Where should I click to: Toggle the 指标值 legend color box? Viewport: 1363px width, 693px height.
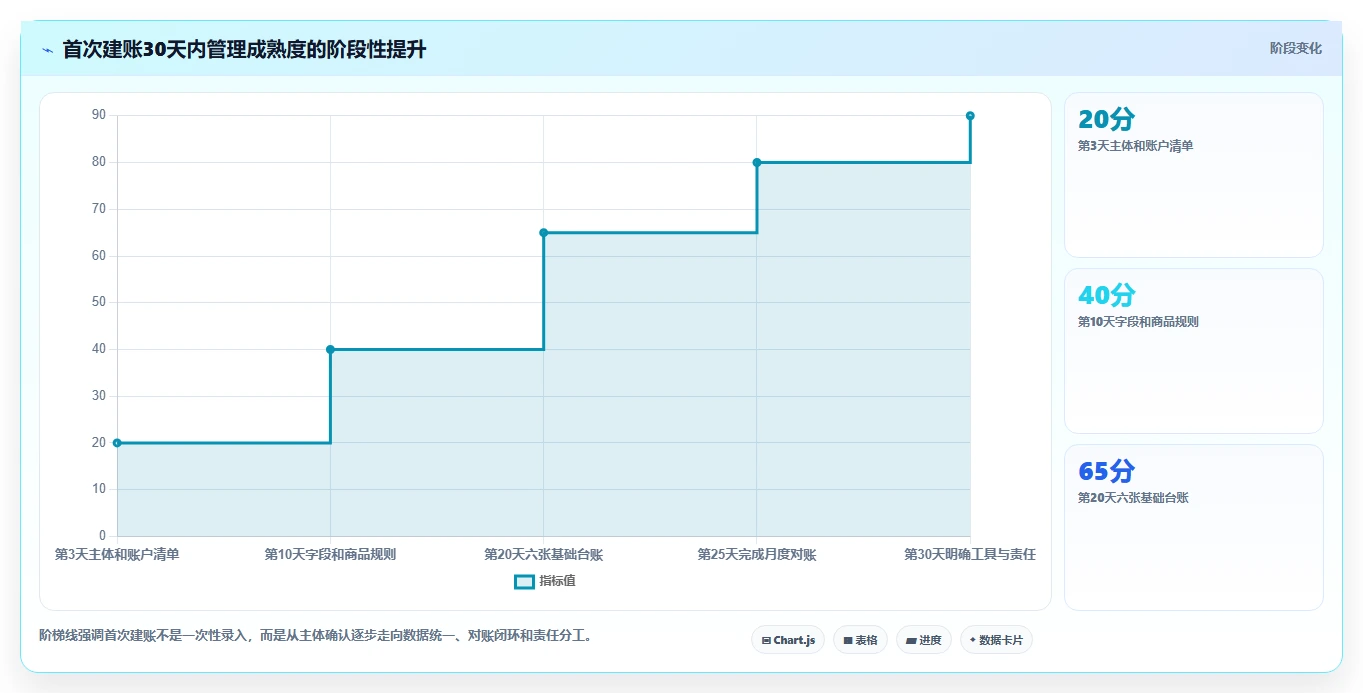point(524,581)
